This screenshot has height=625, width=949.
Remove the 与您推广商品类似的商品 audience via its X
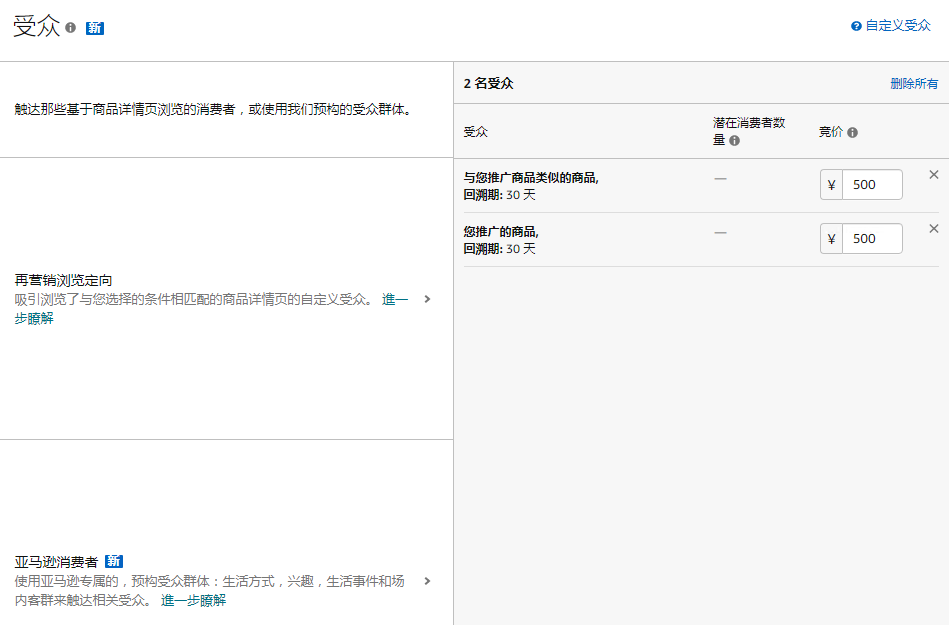933,174
